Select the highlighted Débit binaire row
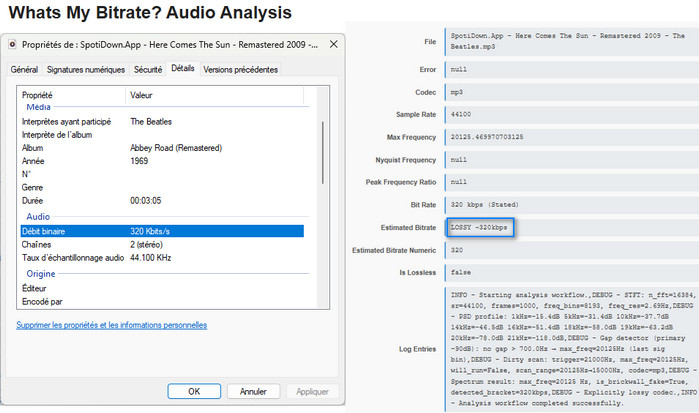699x413 pixels. 162,231
